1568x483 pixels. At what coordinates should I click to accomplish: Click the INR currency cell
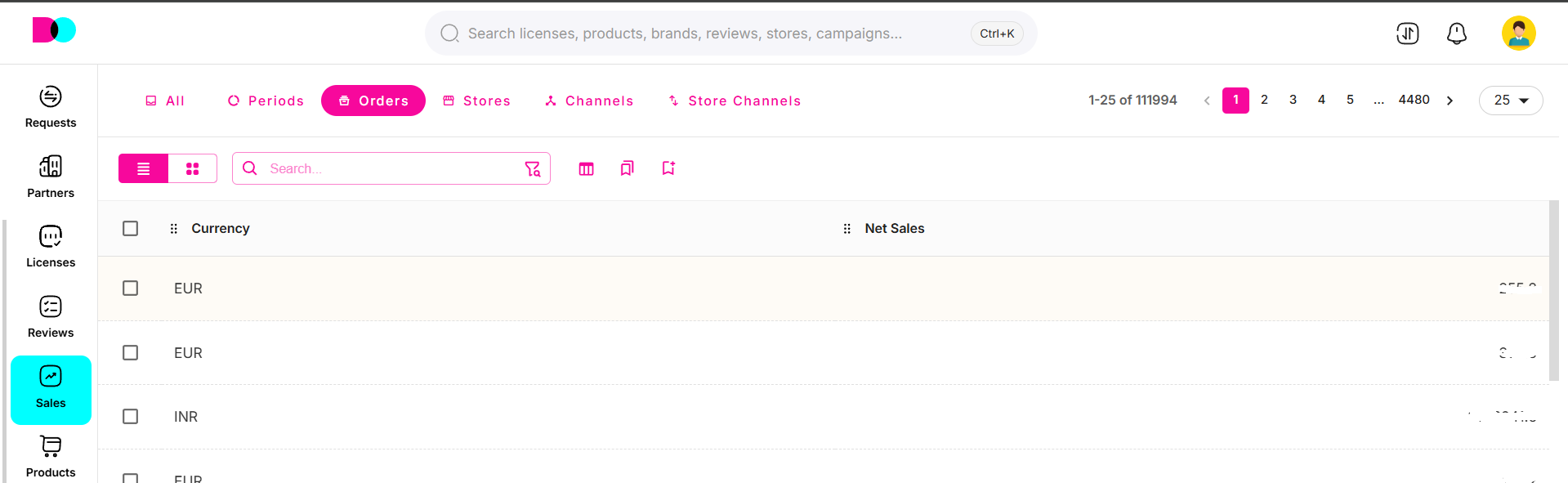[185, 417]
